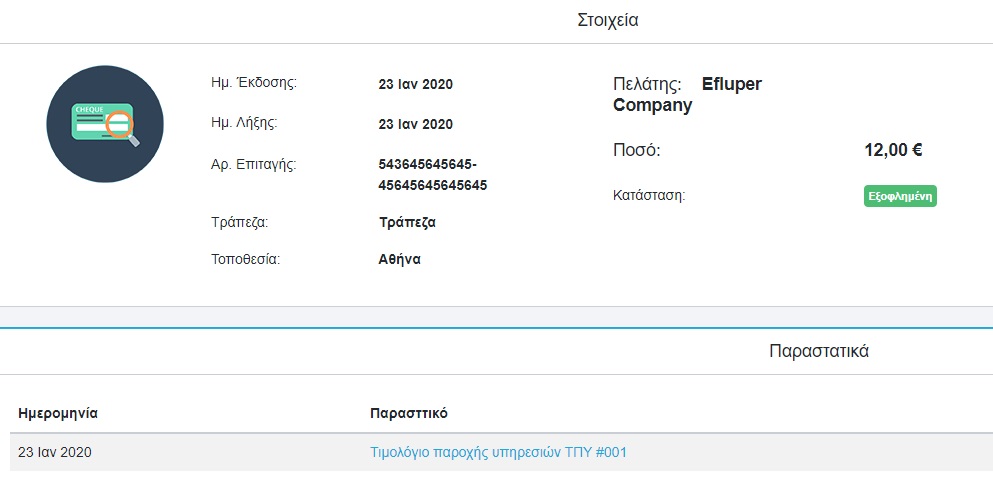The width and height of the screenshot is (993, 502).
Task: Click the Αθήνα location value
Action: 400,259
